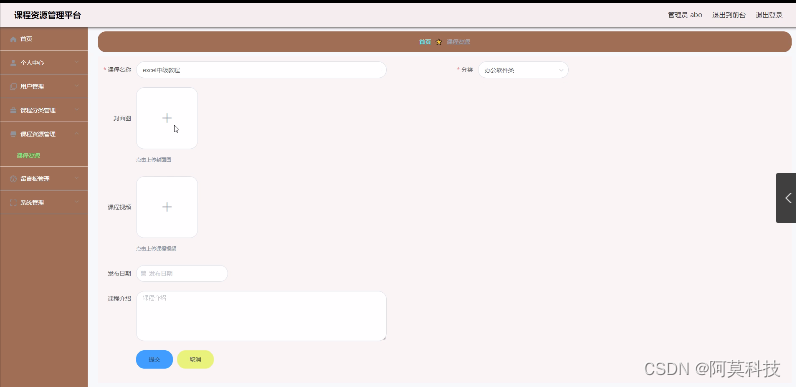Click the icon beside 用户管理 in sidebar
This screenshot has height=387, width=796.
click(x=13, y=86)
